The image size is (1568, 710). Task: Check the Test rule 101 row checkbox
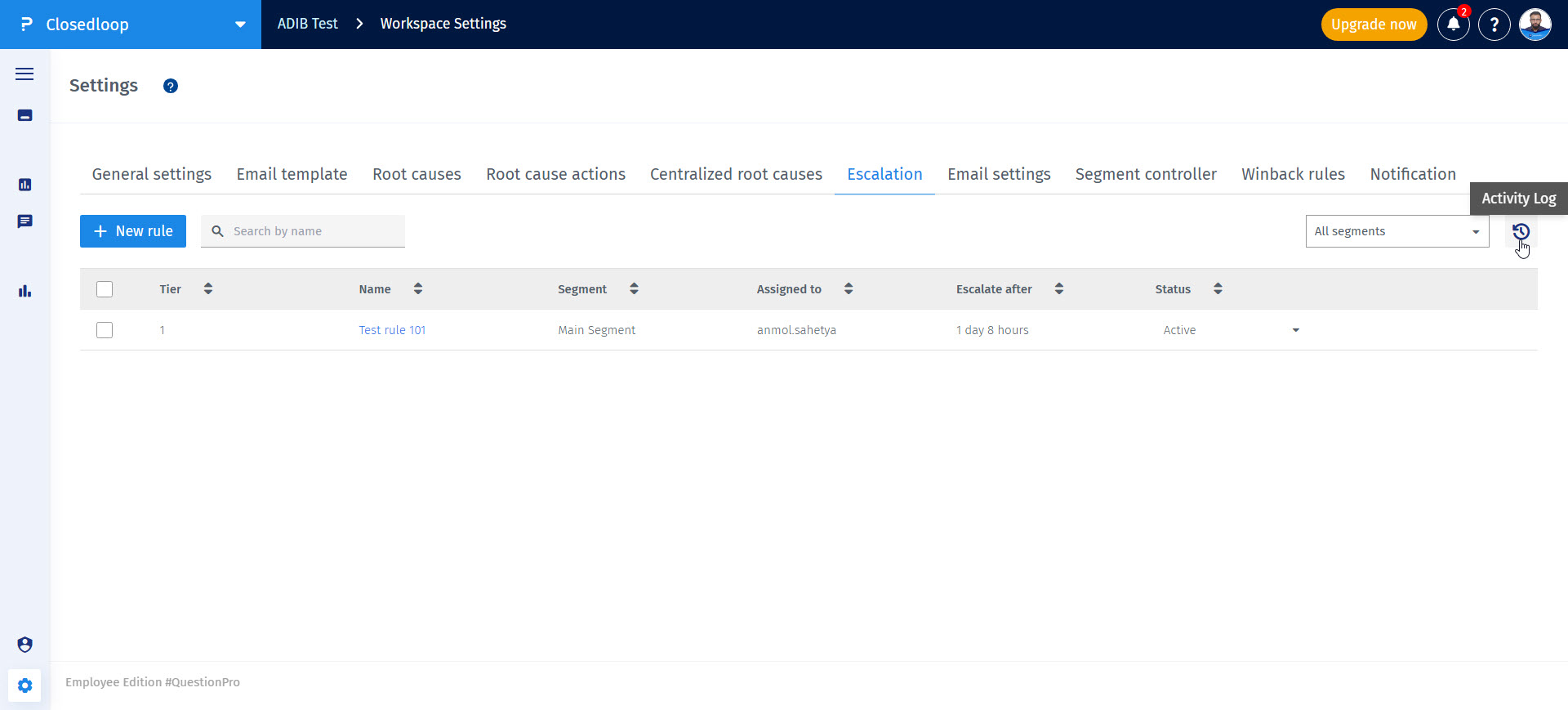105,330
